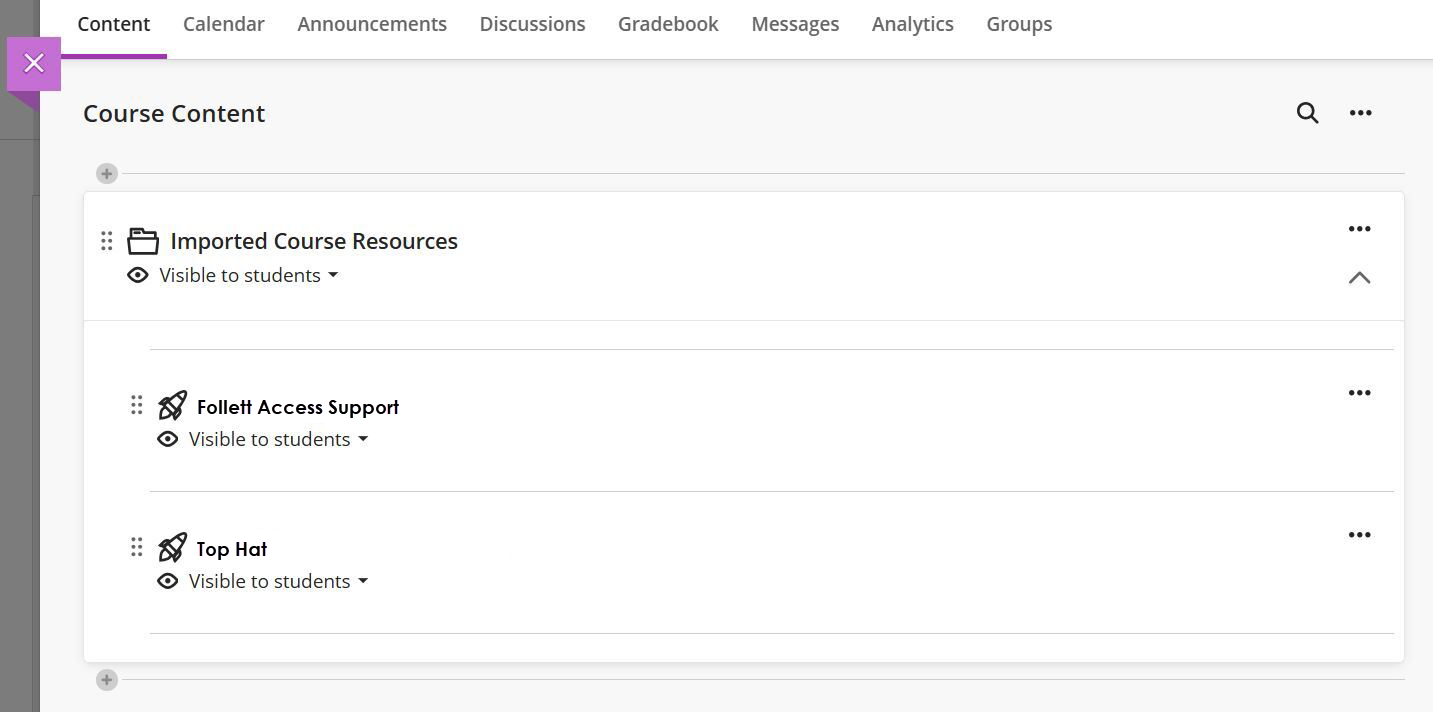This screenshot has width=1433, height=712.
Task: Grab the Imported Course Resources drag handle
Action: tap(107, 241)
